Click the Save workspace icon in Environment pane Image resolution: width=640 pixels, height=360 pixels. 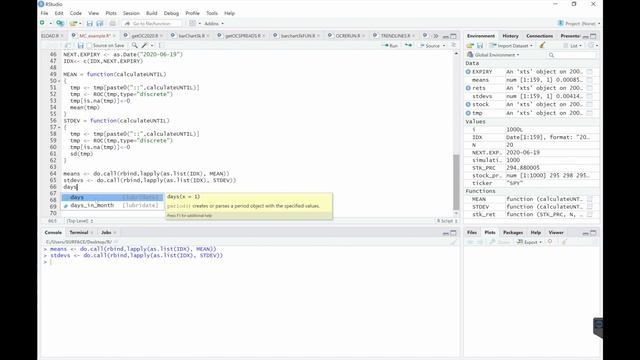pos(480,45)
